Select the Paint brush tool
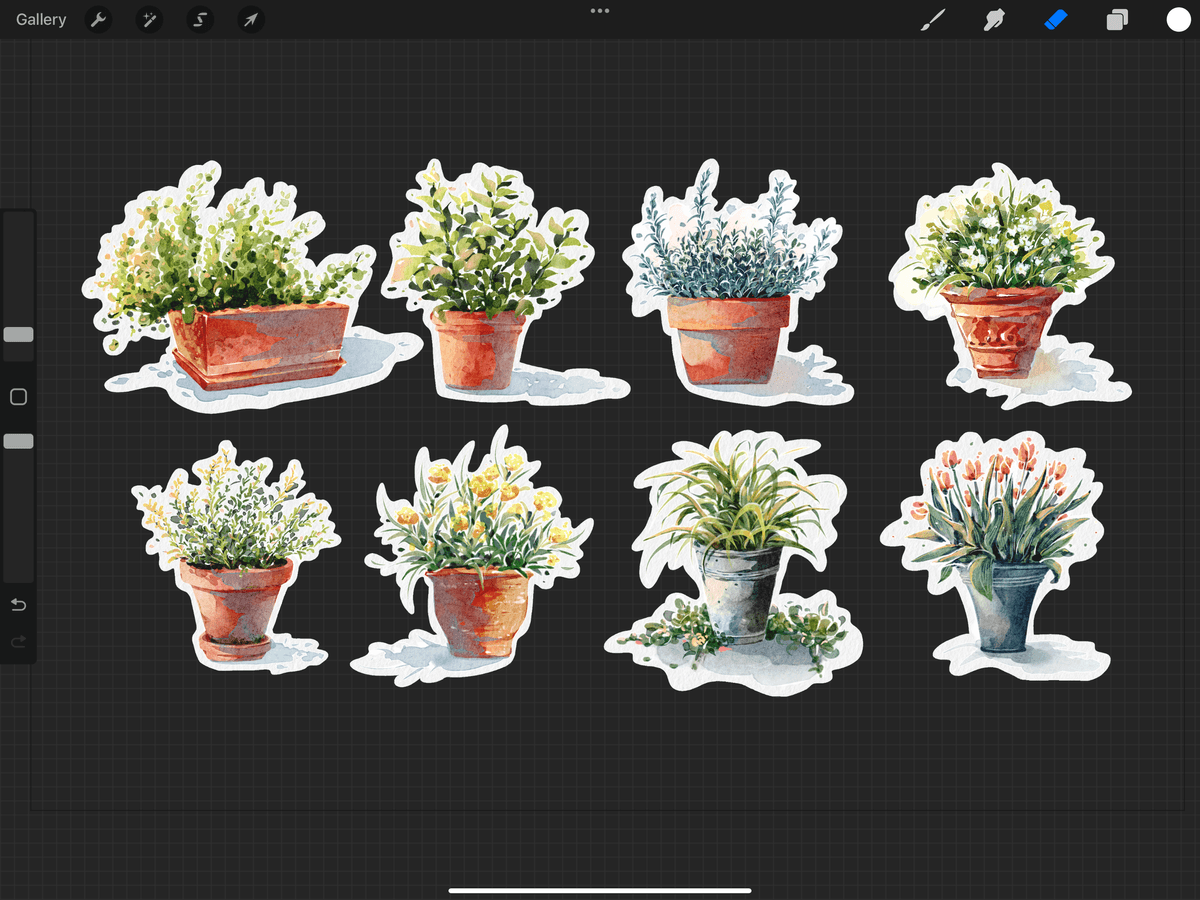This screenshot has width=1200, height=900. pyautogui.click(x=932, y=20)
